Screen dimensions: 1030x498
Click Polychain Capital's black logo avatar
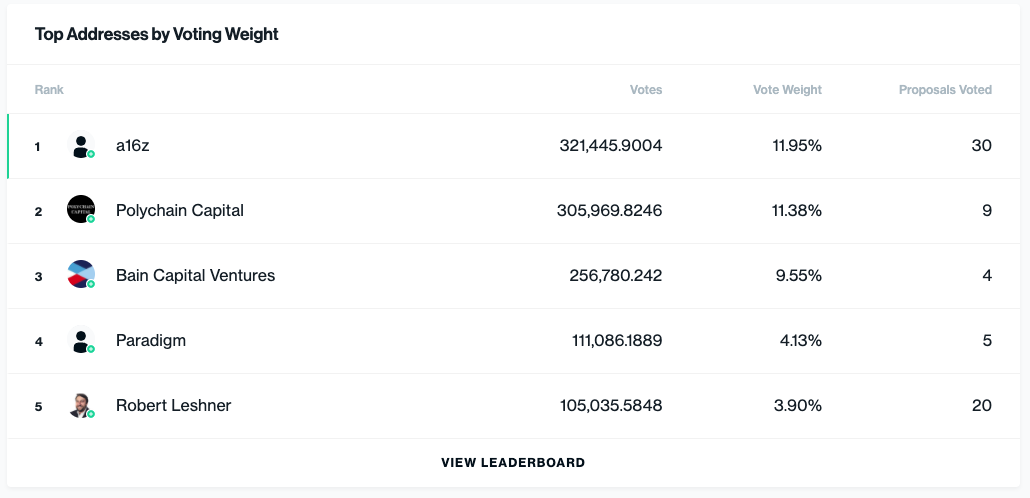[81, 210]
